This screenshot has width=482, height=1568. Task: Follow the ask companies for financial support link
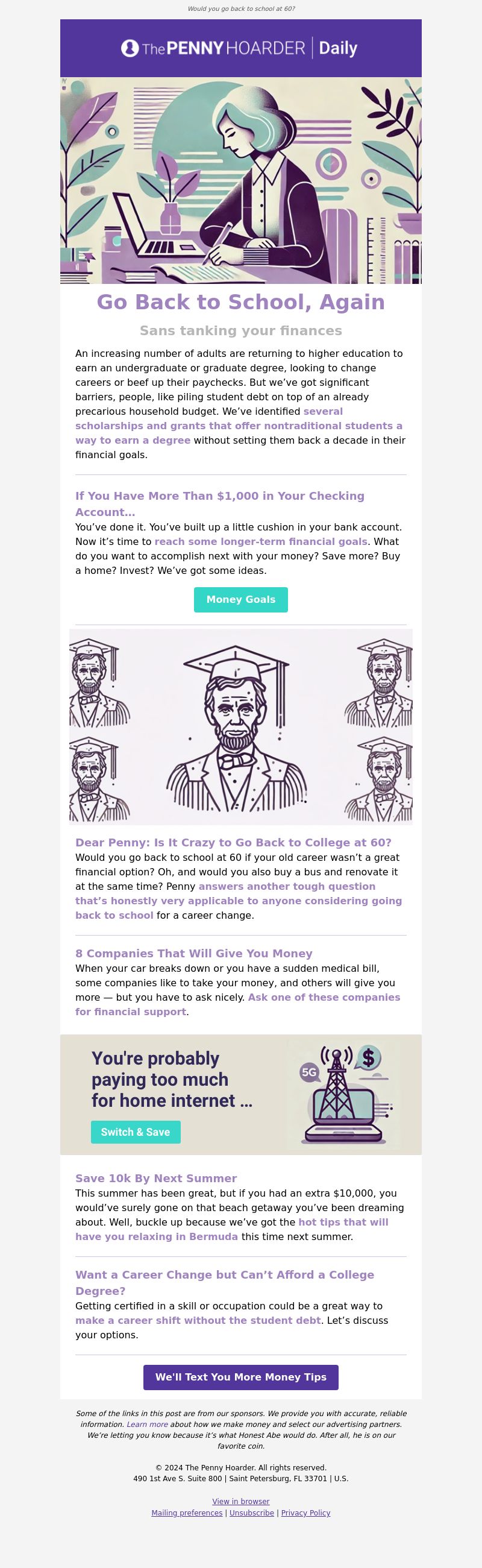(x=238, y=1004)
